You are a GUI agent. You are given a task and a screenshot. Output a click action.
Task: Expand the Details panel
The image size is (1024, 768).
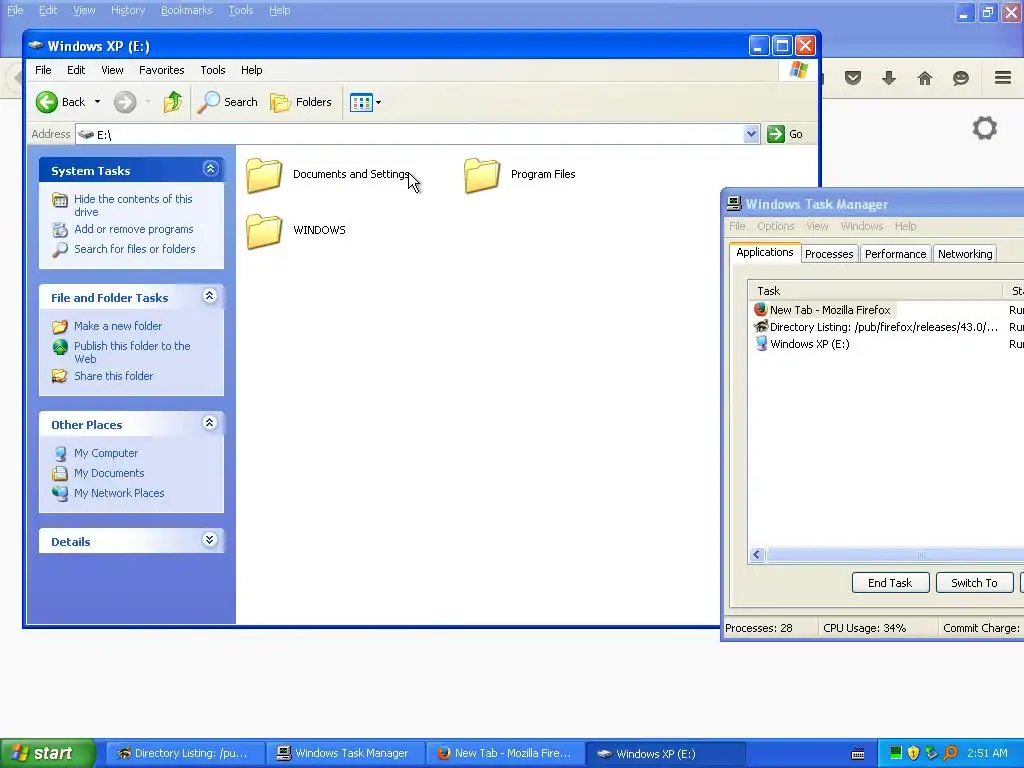(210, 539)
